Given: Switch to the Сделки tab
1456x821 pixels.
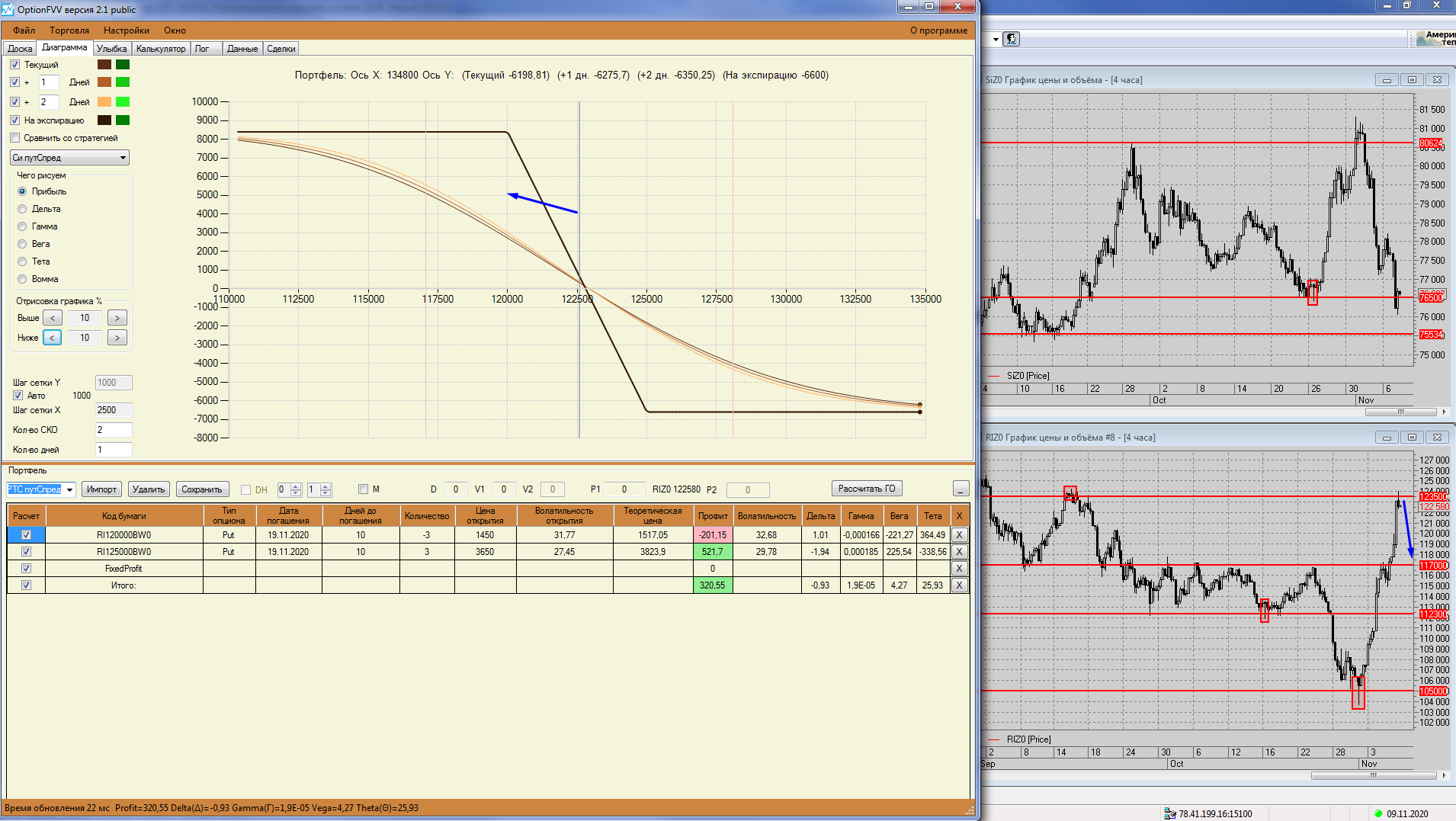Looking at the screenshot, I should pos(281,49).
